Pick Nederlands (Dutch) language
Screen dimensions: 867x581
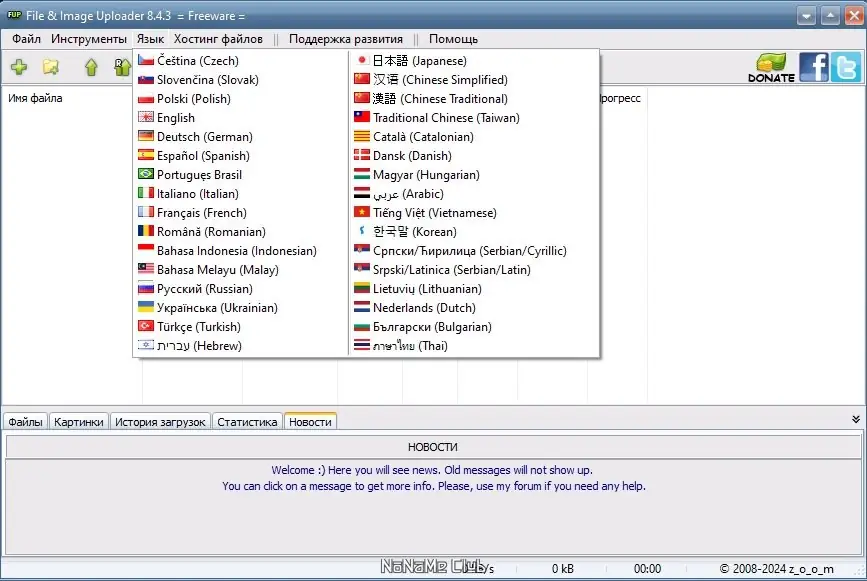click(474, 308)
